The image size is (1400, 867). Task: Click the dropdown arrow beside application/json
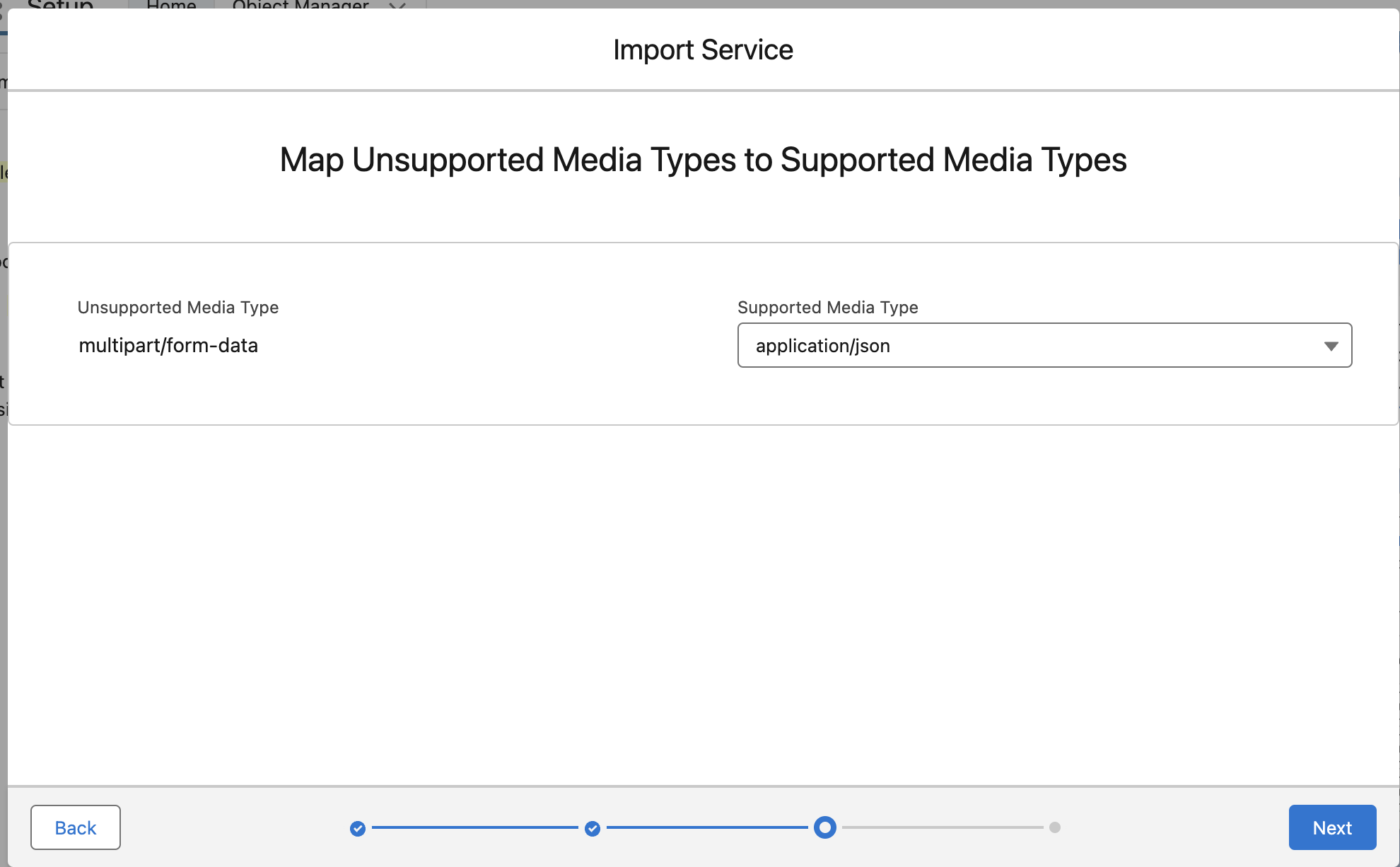click(1331, 346)
